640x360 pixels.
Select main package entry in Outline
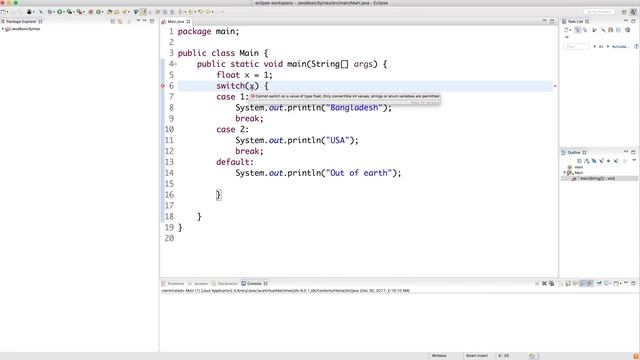pos(576,167)
